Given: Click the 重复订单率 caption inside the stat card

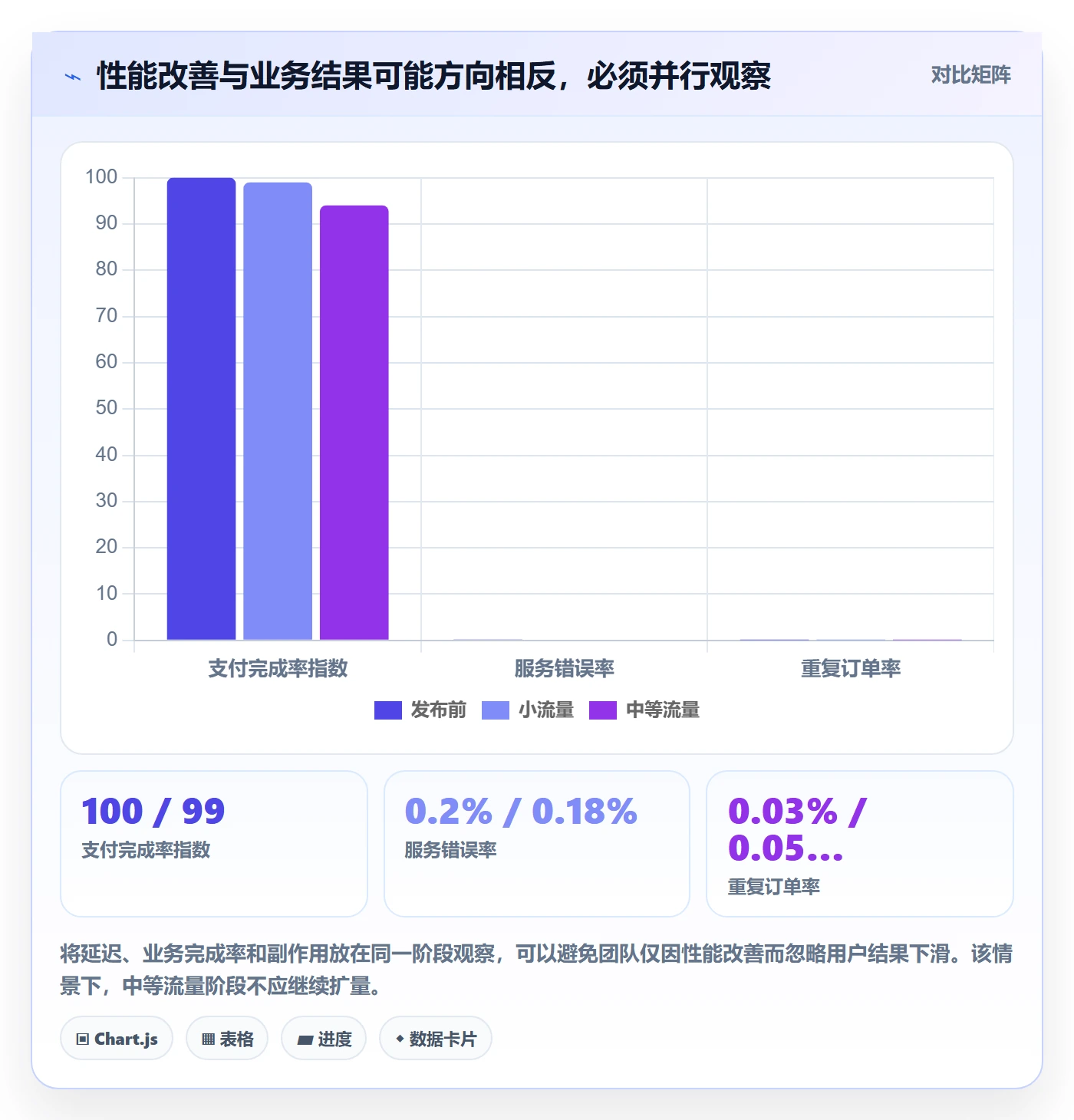Looking at the screenshot, I should pos(773,887).
